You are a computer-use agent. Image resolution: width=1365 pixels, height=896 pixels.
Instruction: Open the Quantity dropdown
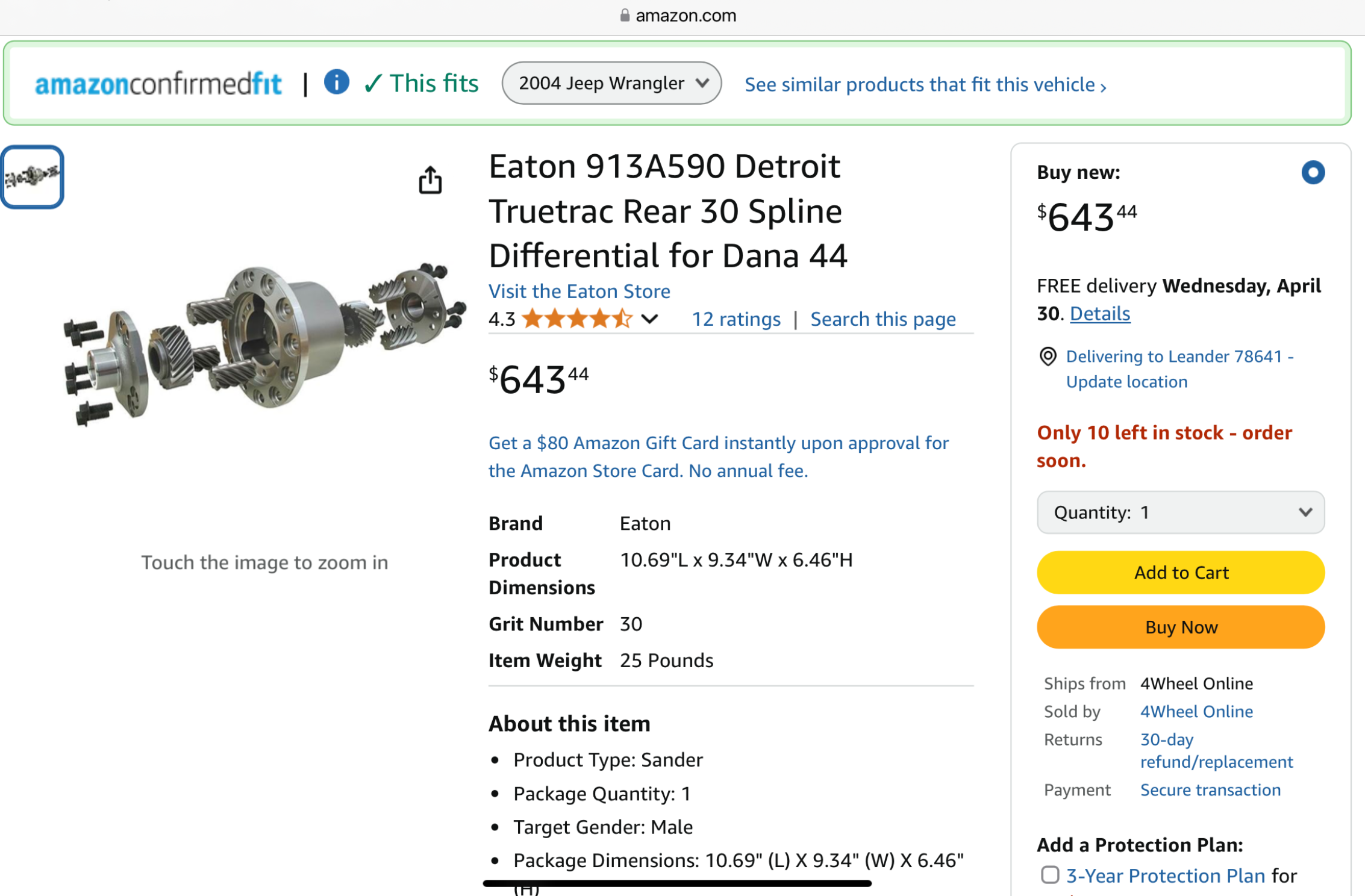click(1180, 512)
